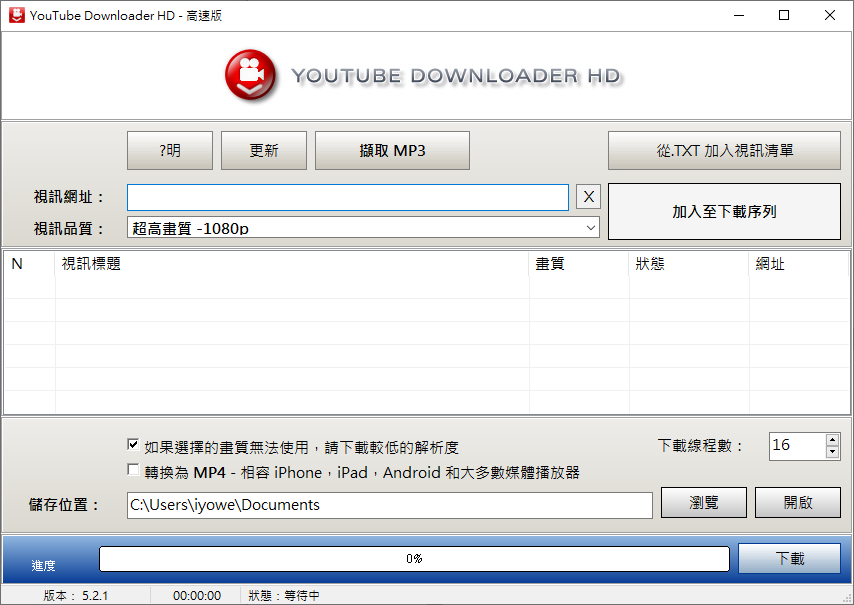Click the 進度 progress label

point(44,566)
